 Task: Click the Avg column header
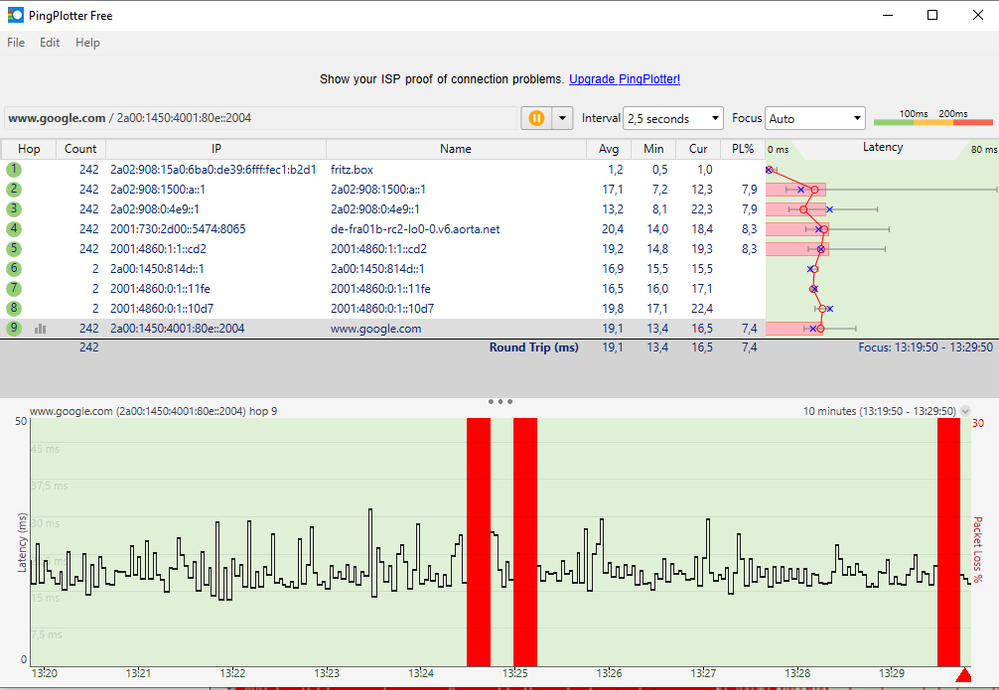pyautogui.click(x=609, y=149)
